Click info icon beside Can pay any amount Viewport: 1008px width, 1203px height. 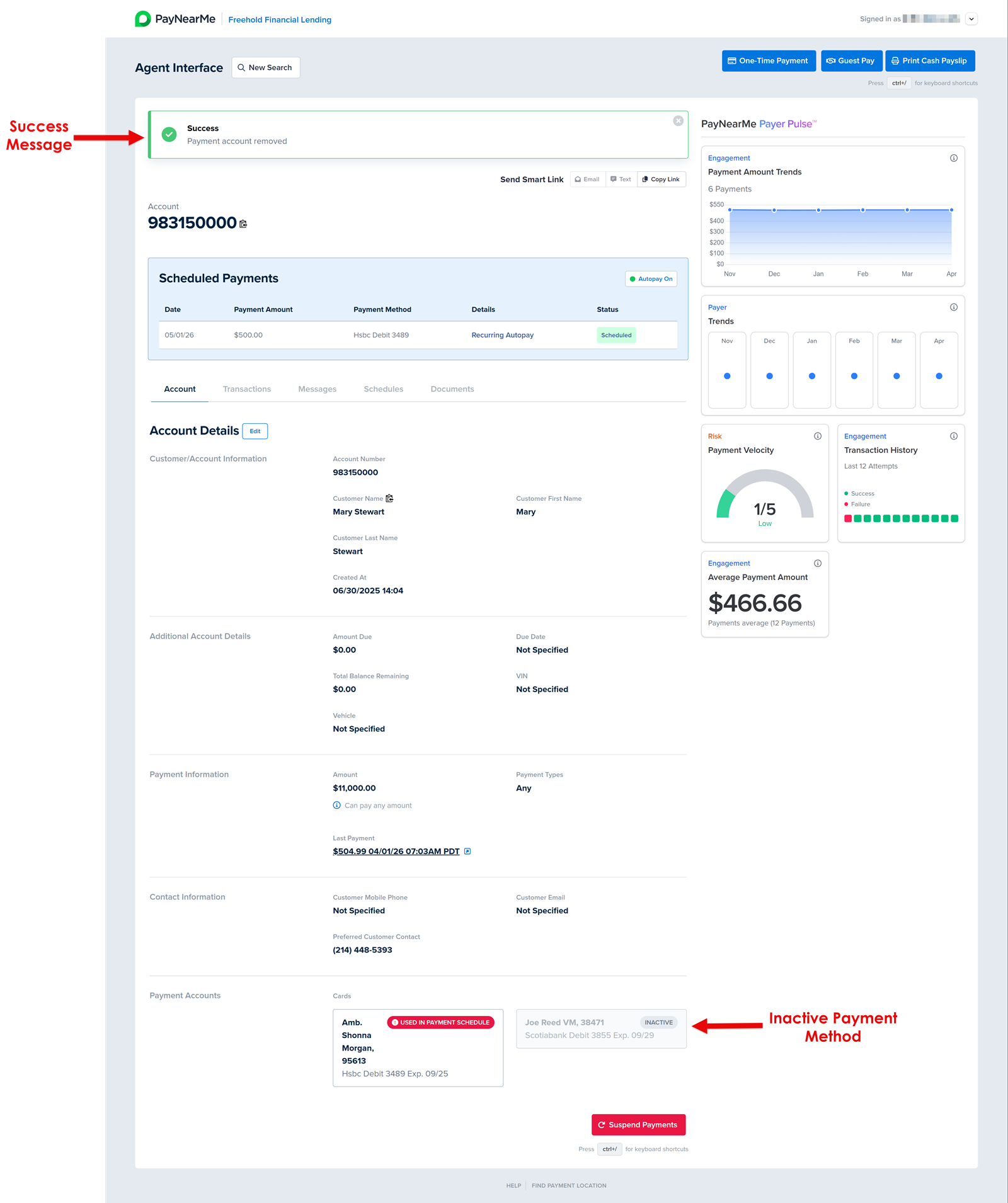(x=337, y=805)
